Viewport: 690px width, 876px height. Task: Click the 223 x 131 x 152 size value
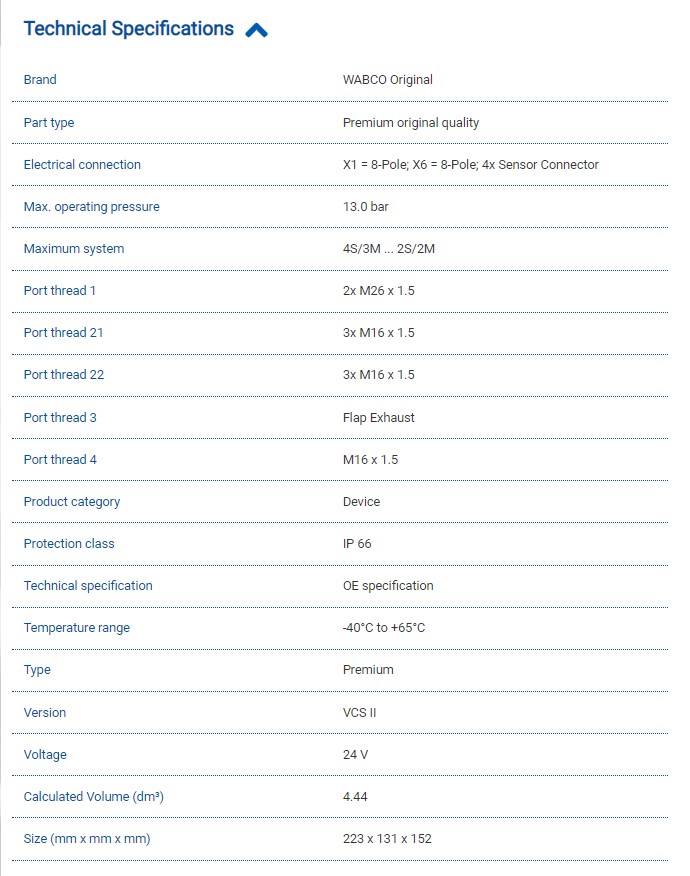click(x=386, y=839)
